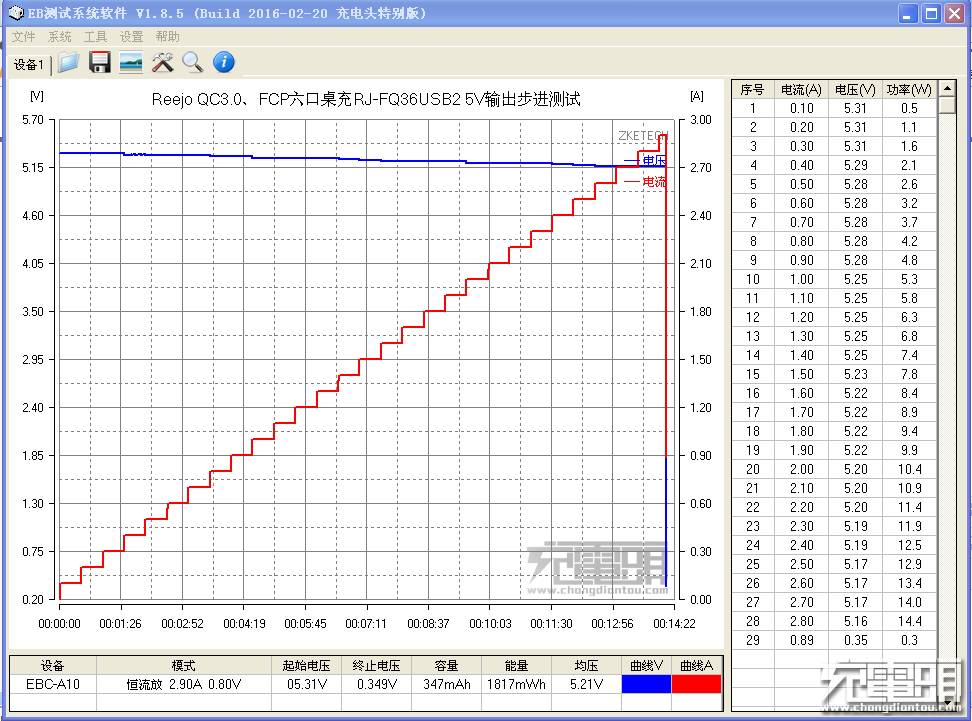972x721 pixels.
Task: Minimize the EB test software window
Action: pos(908,14)
